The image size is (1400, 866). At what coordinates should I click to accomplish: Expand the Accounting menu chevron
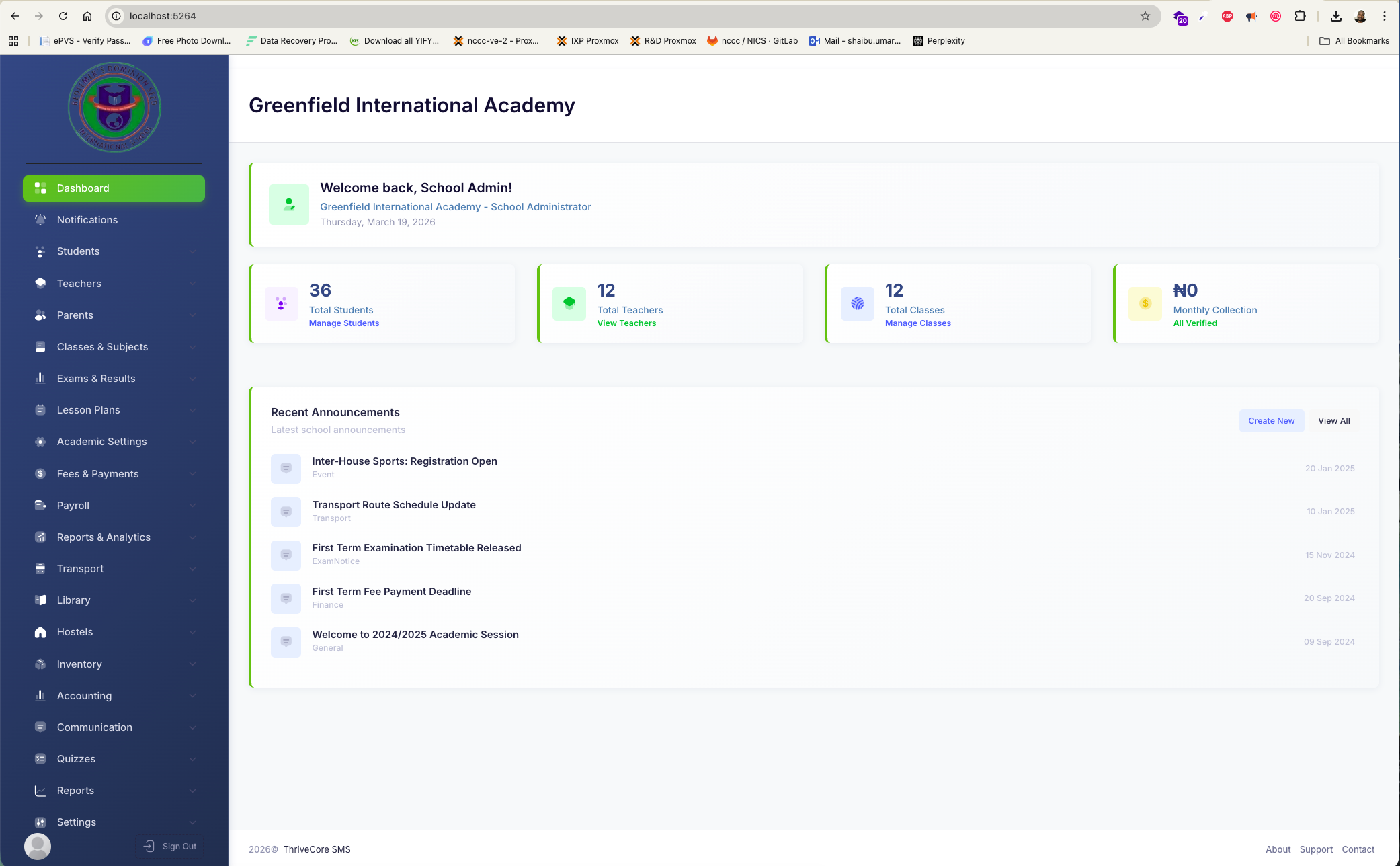pyautogui.click(x=193, y=696)
